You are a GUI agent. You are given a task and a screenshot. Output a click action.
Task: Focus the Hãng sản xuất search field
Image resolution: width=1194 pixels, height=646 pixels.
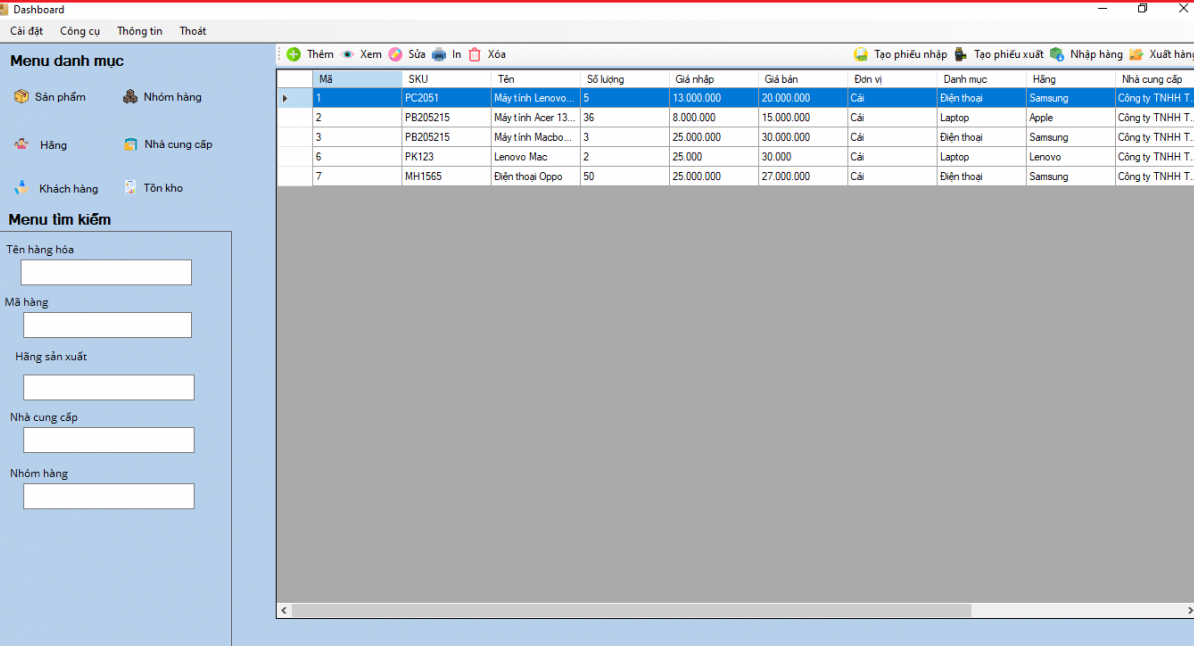tap(109, 387)
